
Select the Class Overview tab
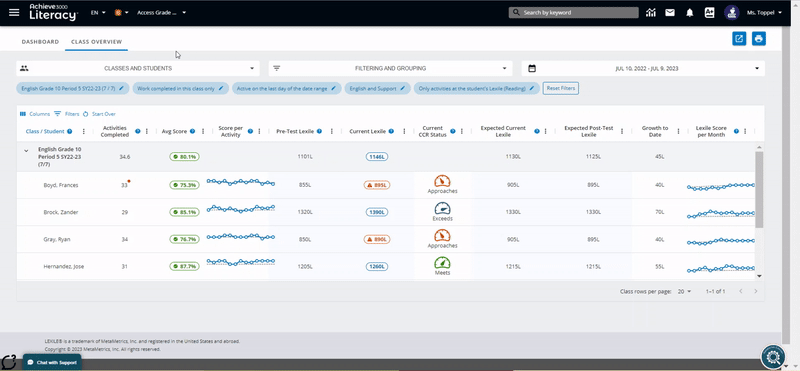tap(96, 42)
